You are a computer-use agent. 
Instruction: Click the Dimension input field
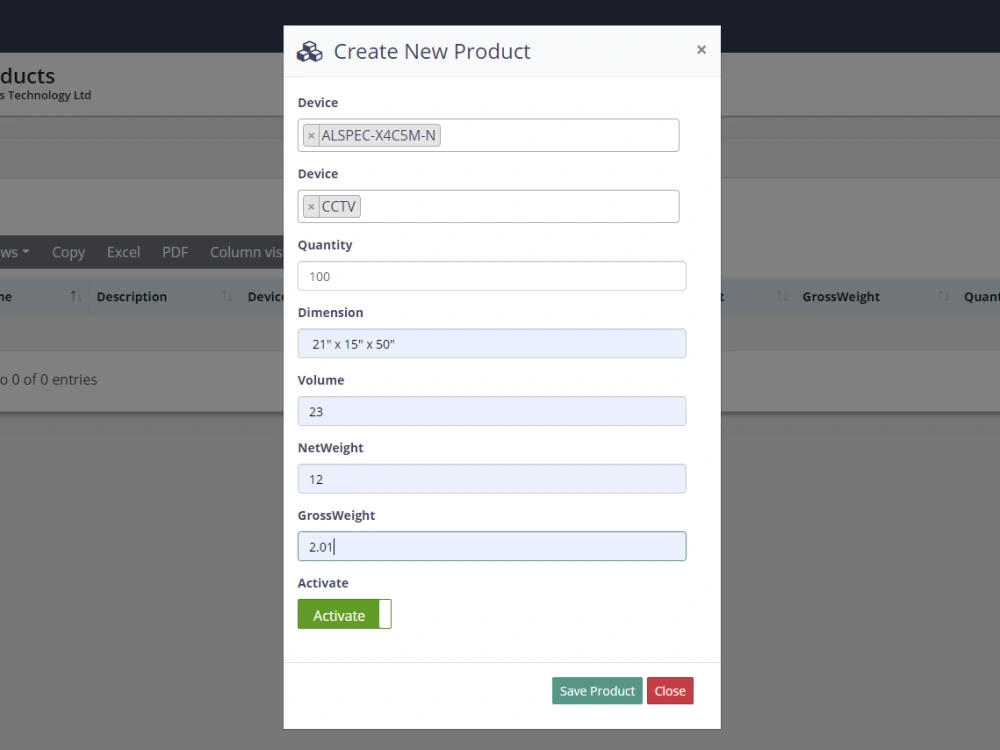pos(492,344)
